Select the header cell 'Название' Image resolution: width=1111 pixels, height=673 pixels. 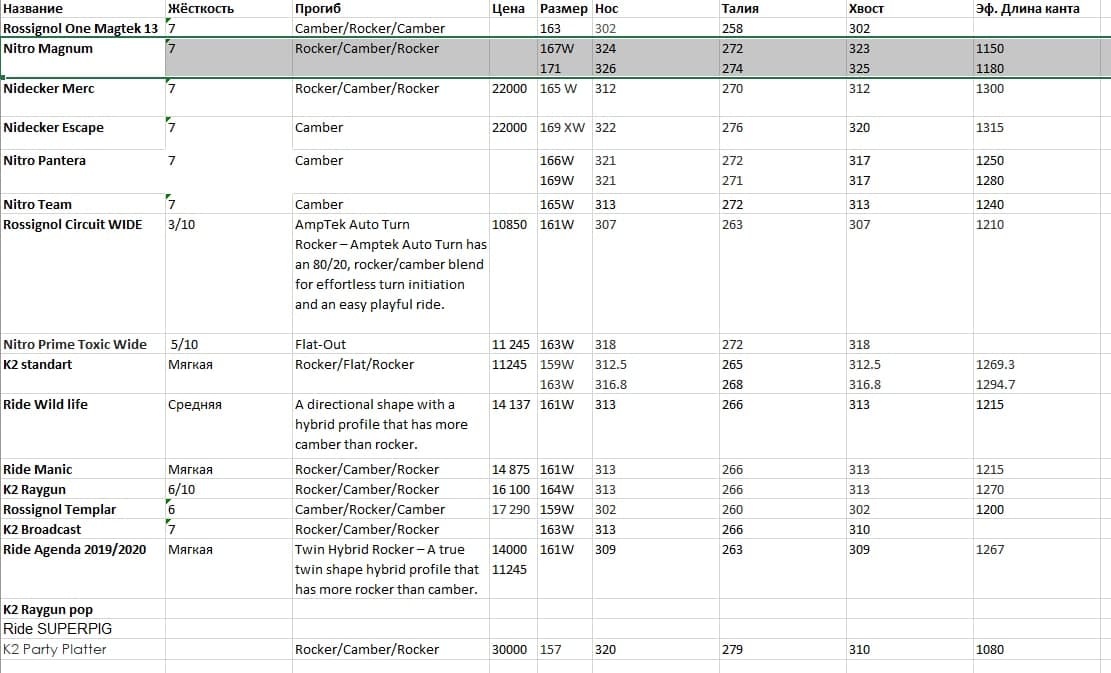[83, 9]
